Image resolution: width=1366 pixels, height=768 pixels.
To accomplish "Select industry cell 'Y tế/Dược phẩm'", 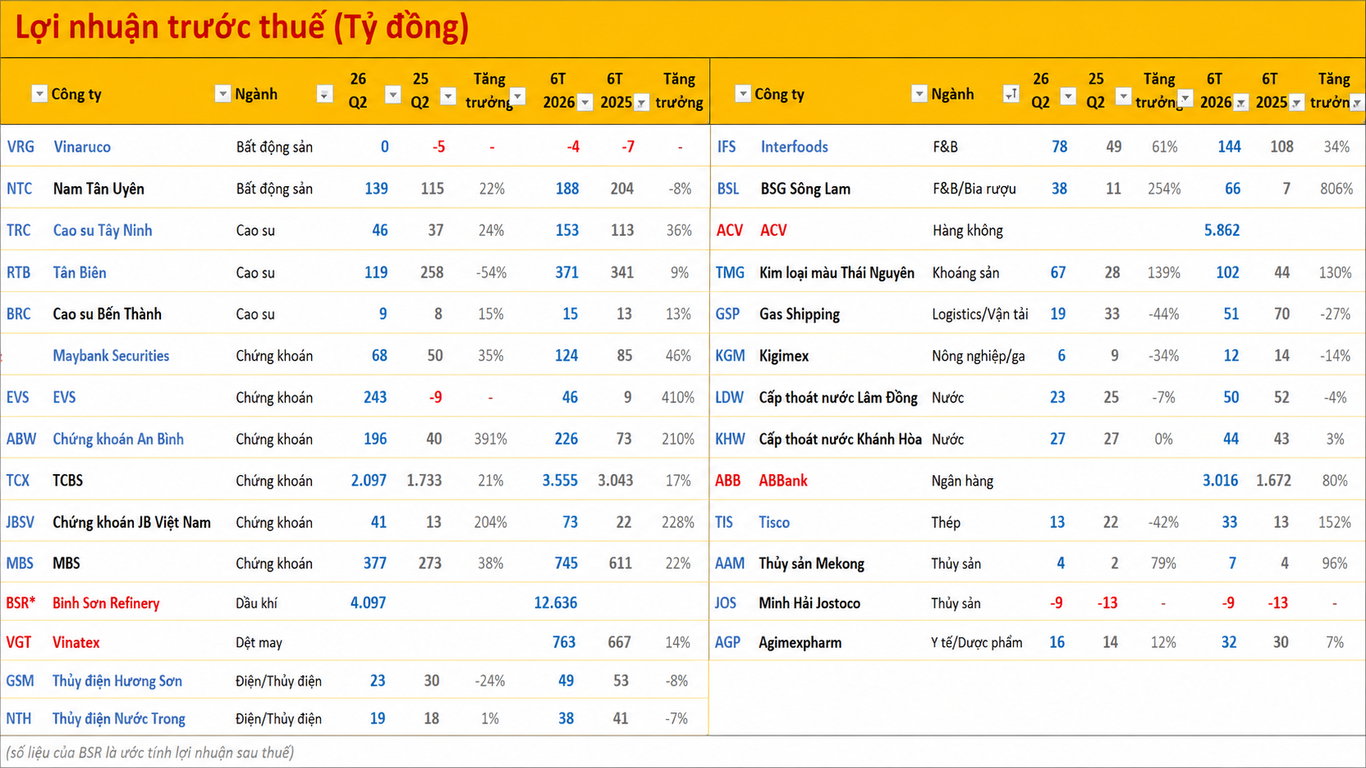I will pyautogui.click(x=977, y=643).
